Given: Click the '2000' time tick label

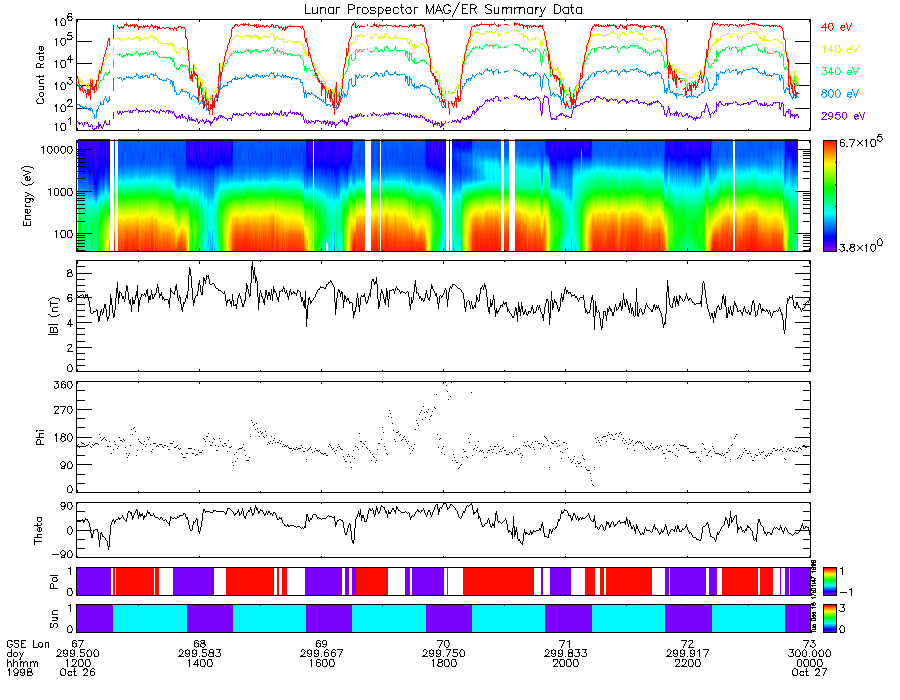Looking at the screenshot, I should (x=565, y=663).
